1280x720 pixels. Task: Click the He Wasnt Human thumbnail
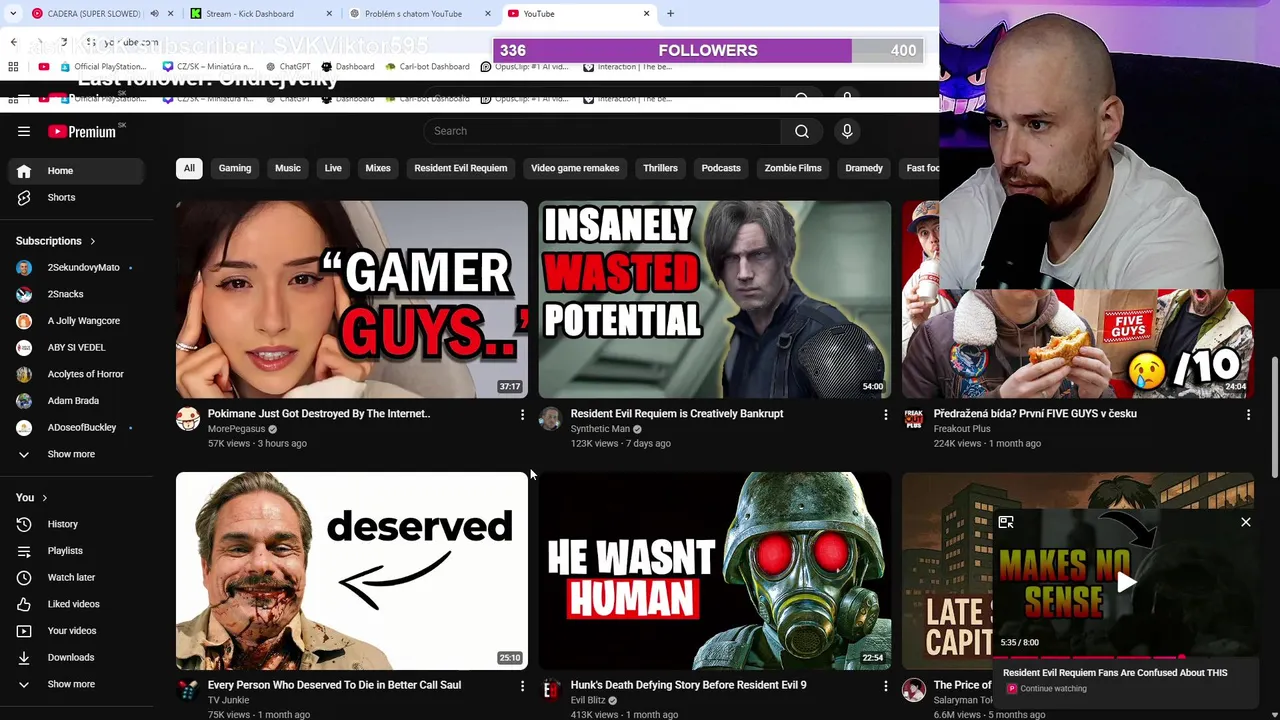pos(715,571)
